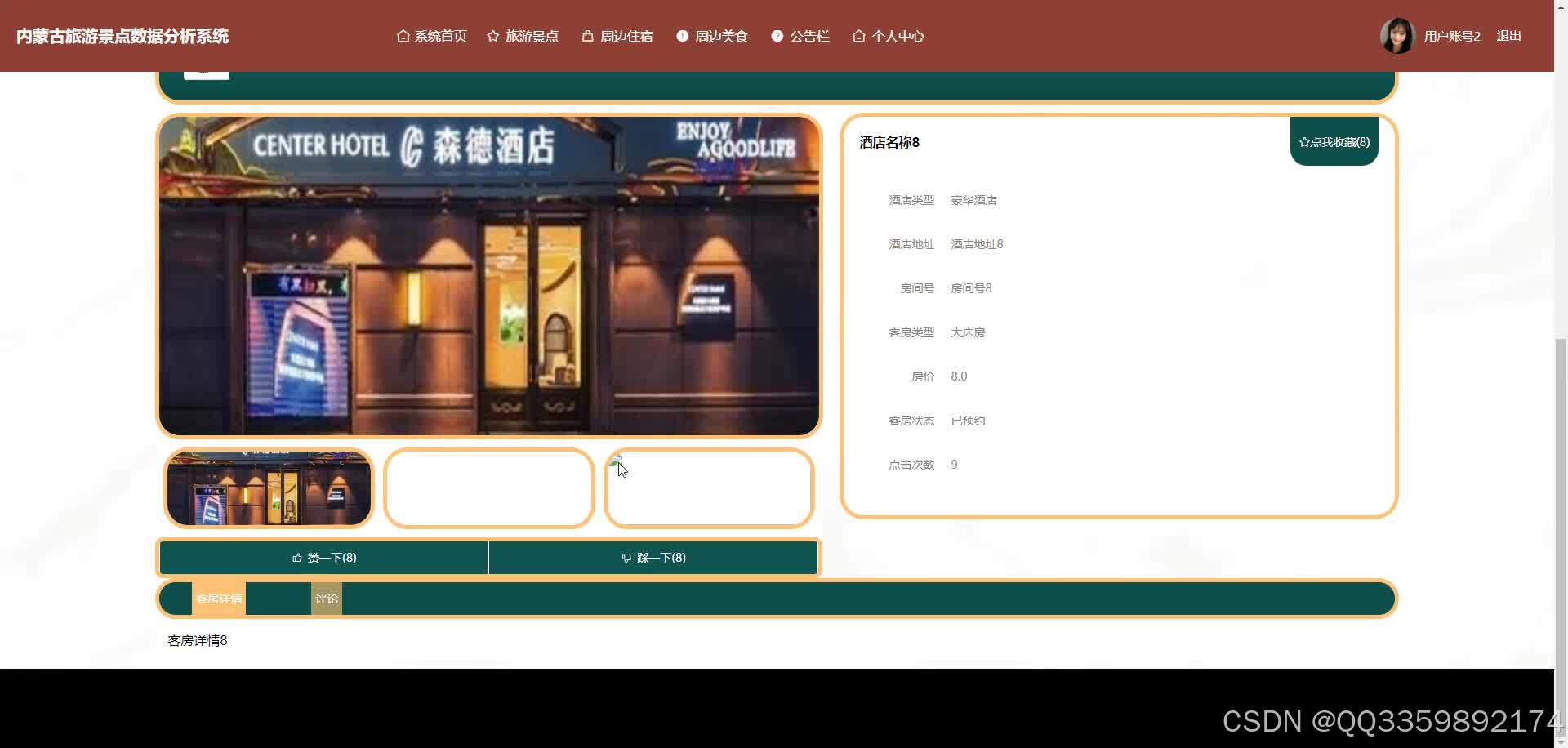Click the site title 内蒙古旅游景点数据分析系统
The height and width of the screenshot is (748, 1568).
pos(122,36)
